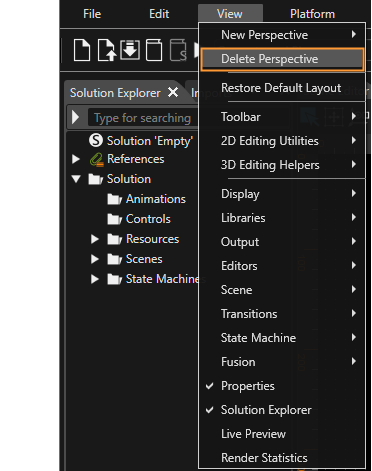Click the Type for searching field
The image size is (372, 471).
coord(143,118)
